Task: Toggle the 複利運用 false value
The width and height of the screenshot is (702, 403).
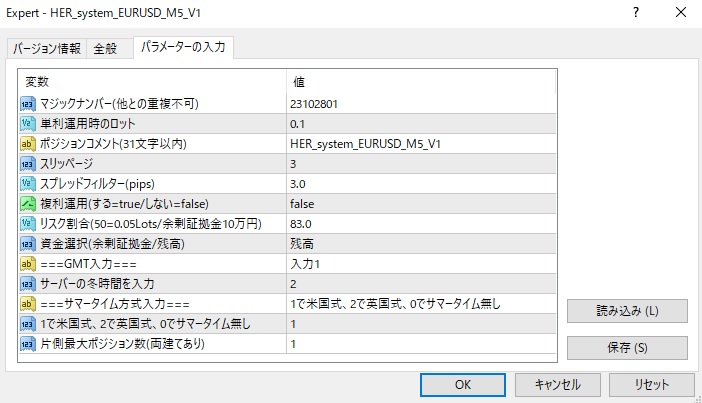Action: tap(420, 203)
